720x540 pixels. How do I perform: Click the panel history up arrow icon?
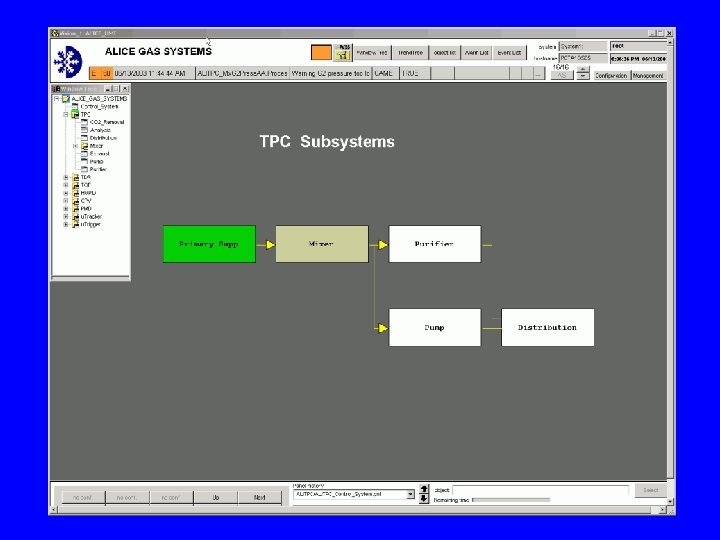424,489
